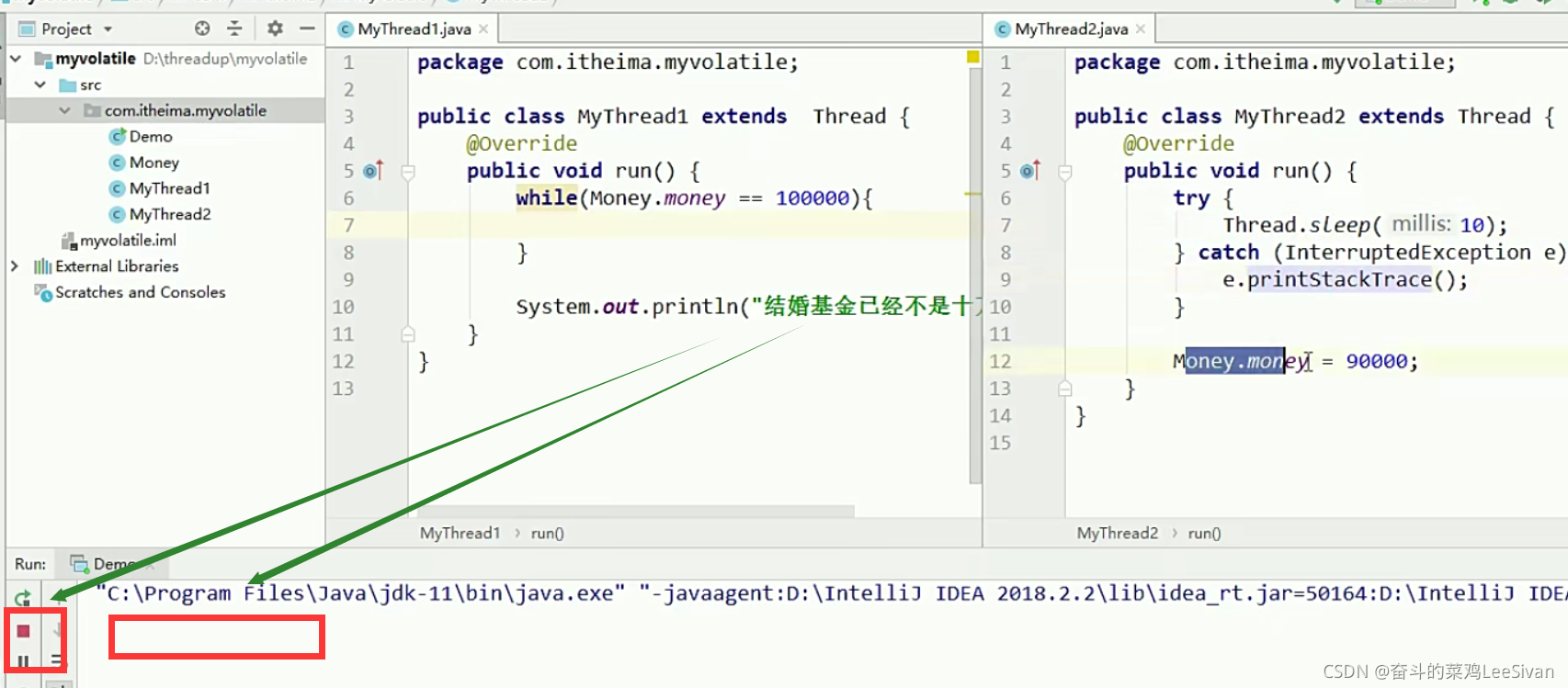Select the Demo class in project tree
Image resolution: width=1568 pixels, height=688 pixels.
(141, 136)
